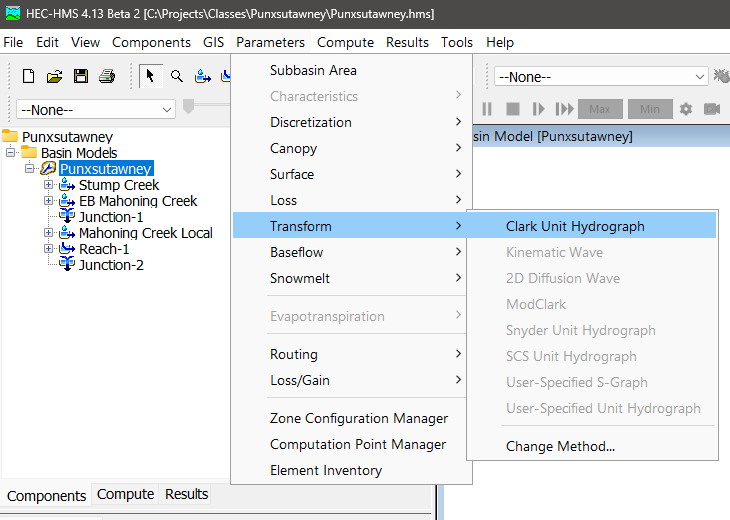Click the Open Project folder icon
This screenshot has width=730, height=520.
(x=54, y=76)
